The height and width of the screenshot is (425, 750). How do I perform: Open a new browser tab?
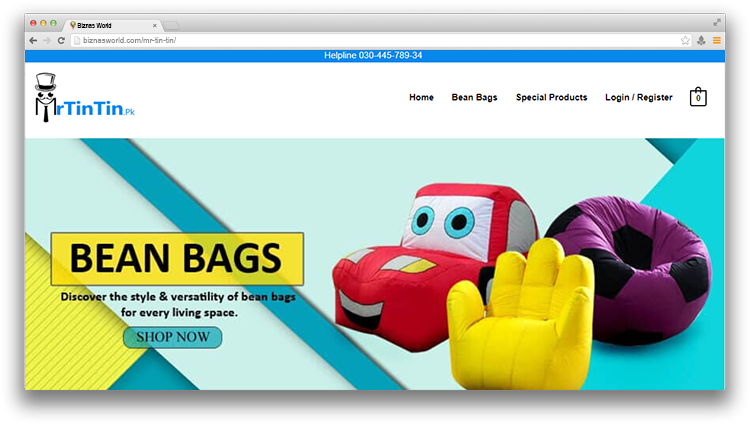171,24
